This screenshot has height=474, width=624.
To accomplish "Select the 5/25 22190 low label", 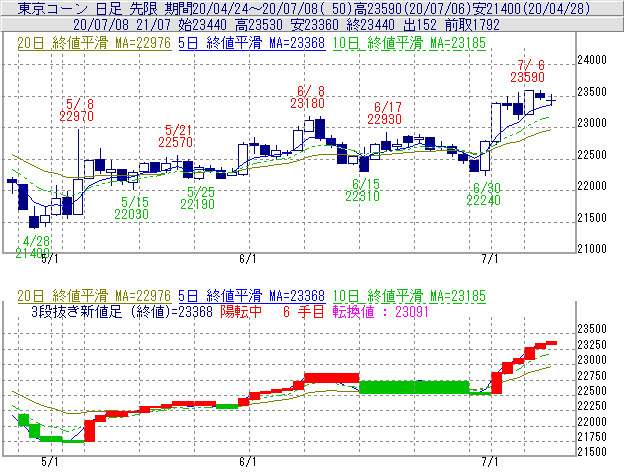I will click(x=197, y=198).
